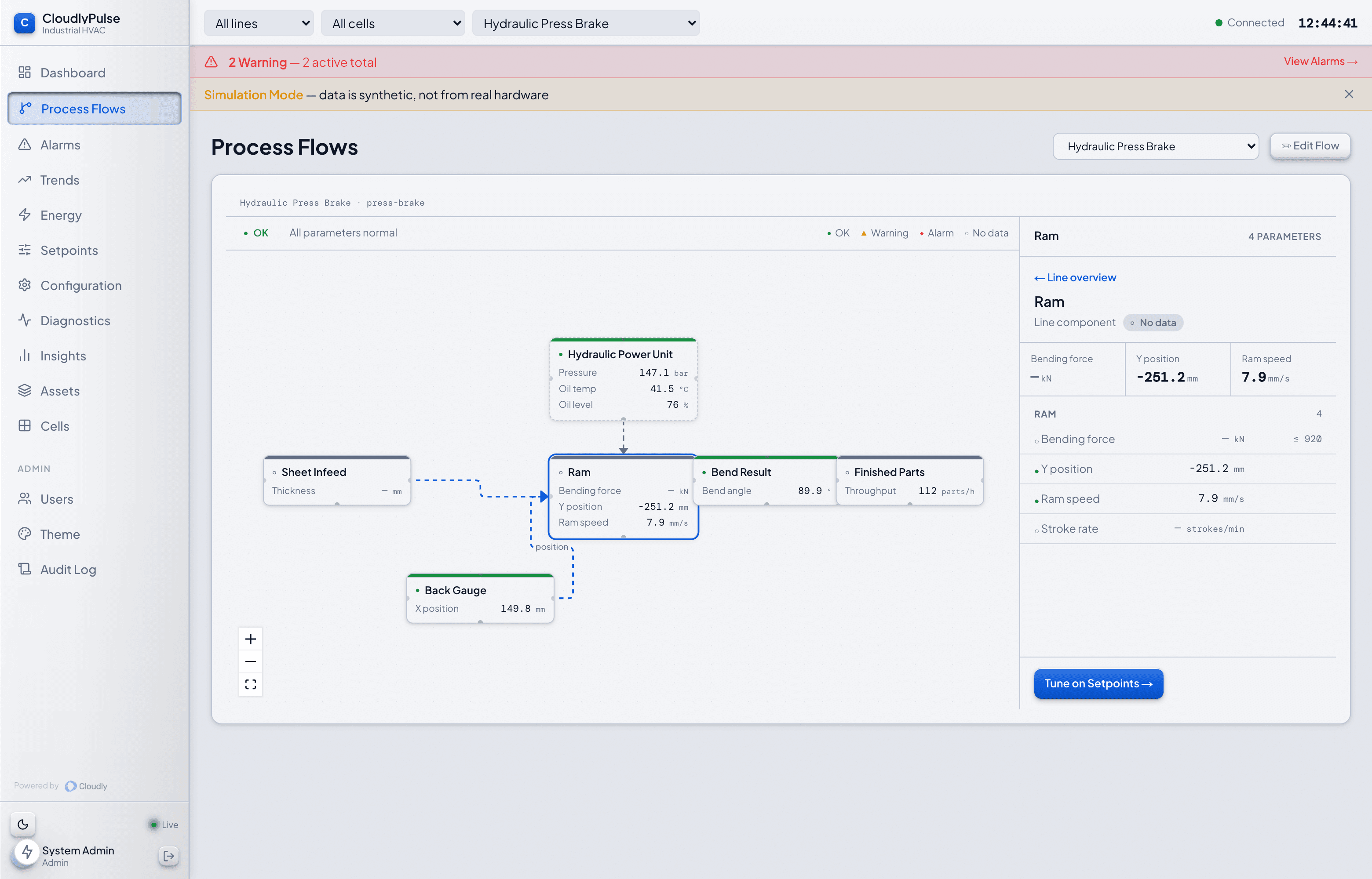Screen dimensions: 1372x879
Task: Click the Stroke rate parameter row
Action: click(x=1177, y=529)
